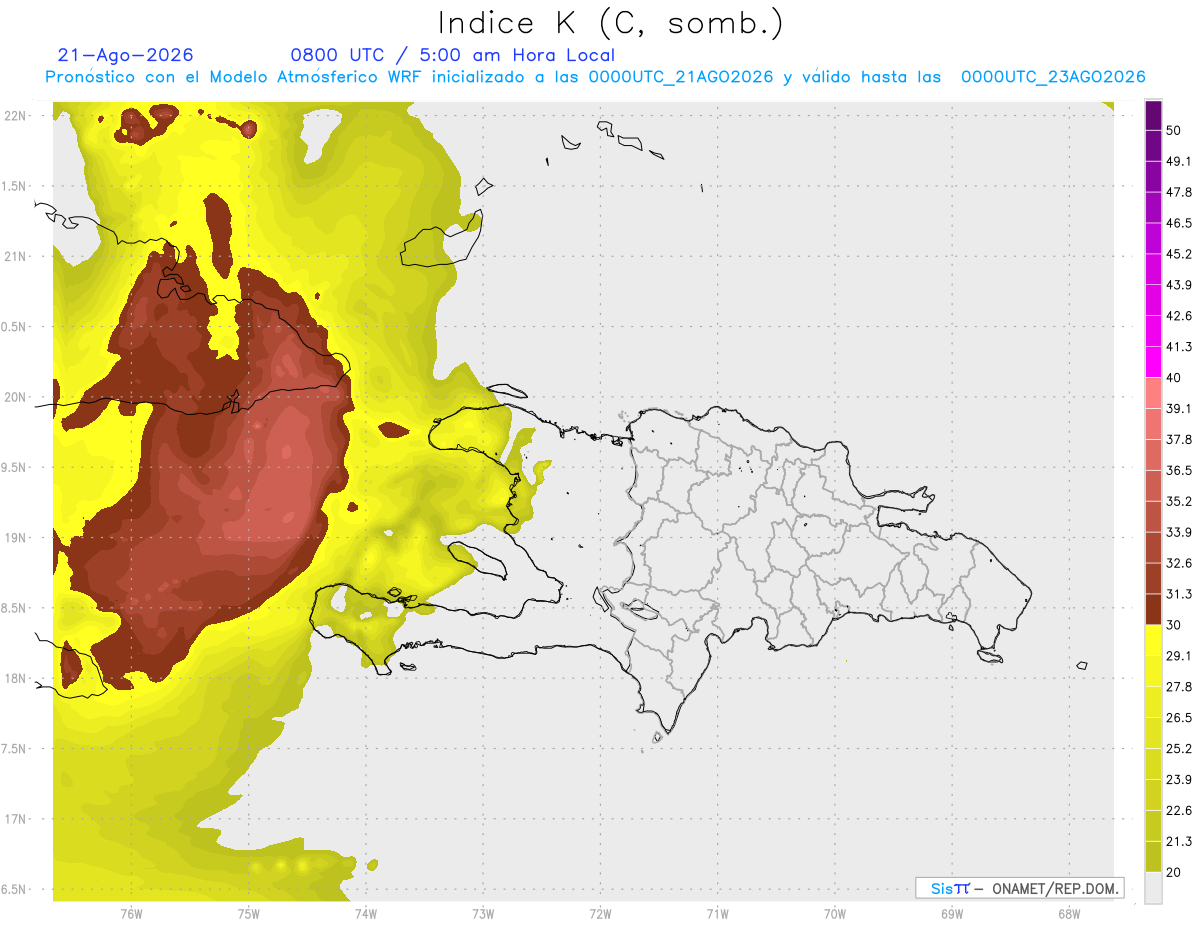Click the colorbar value '39.1'

click(1179, 409)
